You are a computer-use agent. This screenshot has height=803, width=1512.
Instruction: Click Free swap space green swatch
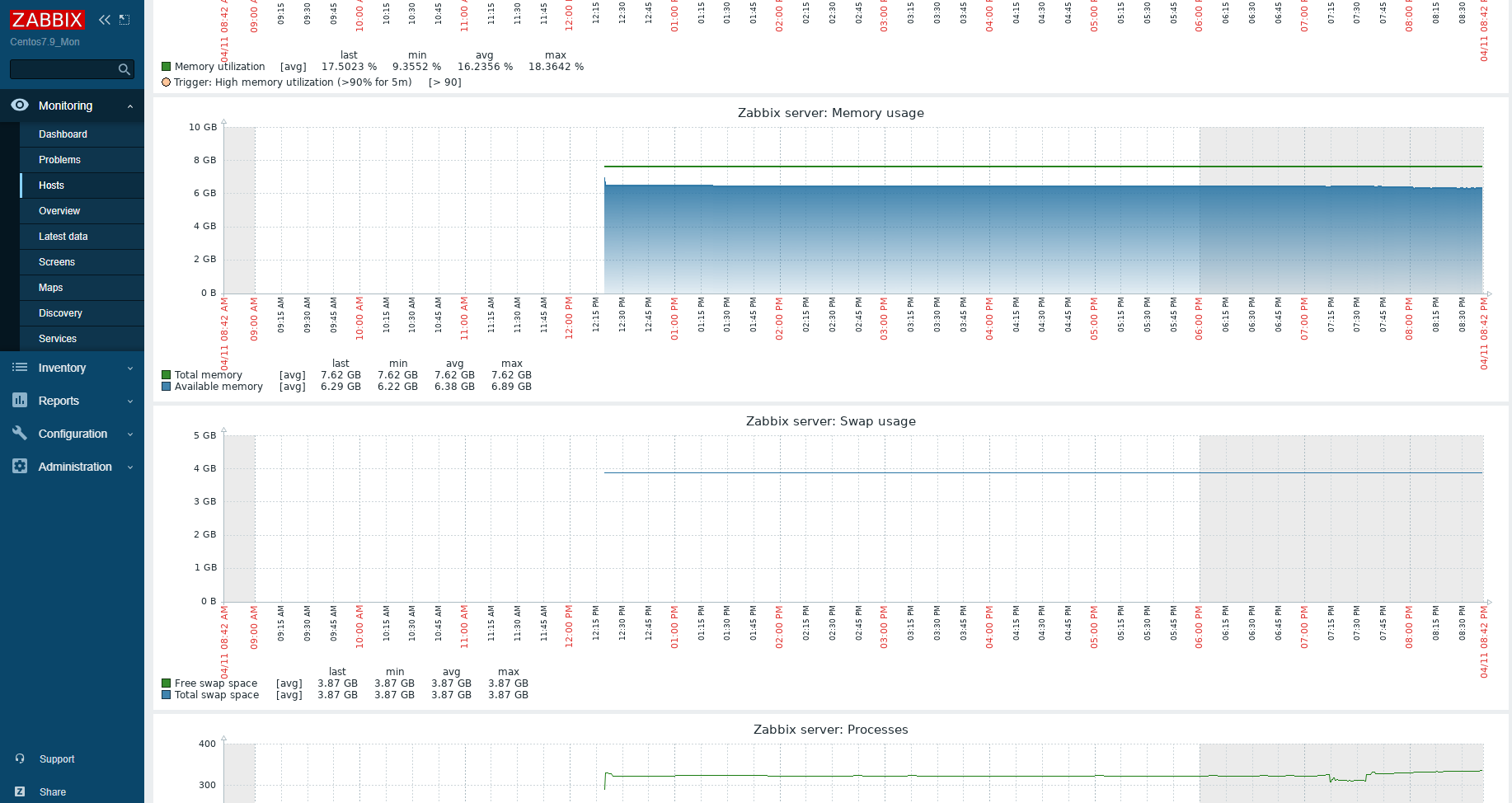(167, 683)
